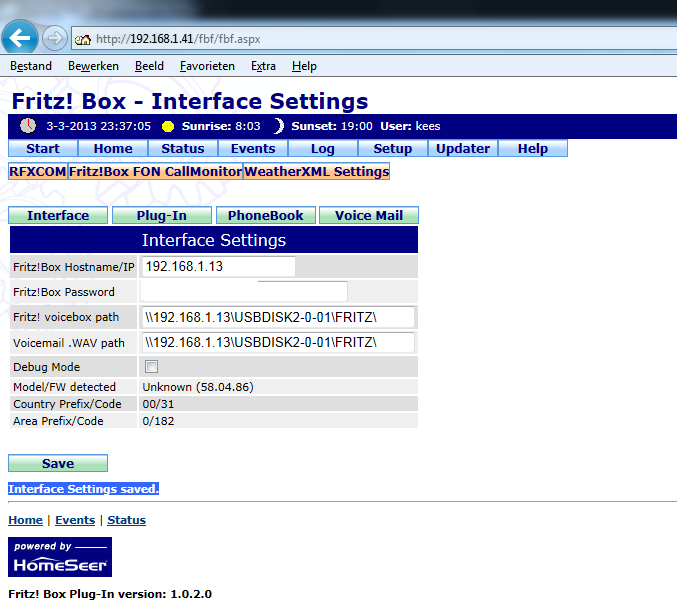Screen dimensions: 677x603
Task: Open Status in the blue navigation bar
Action: point(183,148)
